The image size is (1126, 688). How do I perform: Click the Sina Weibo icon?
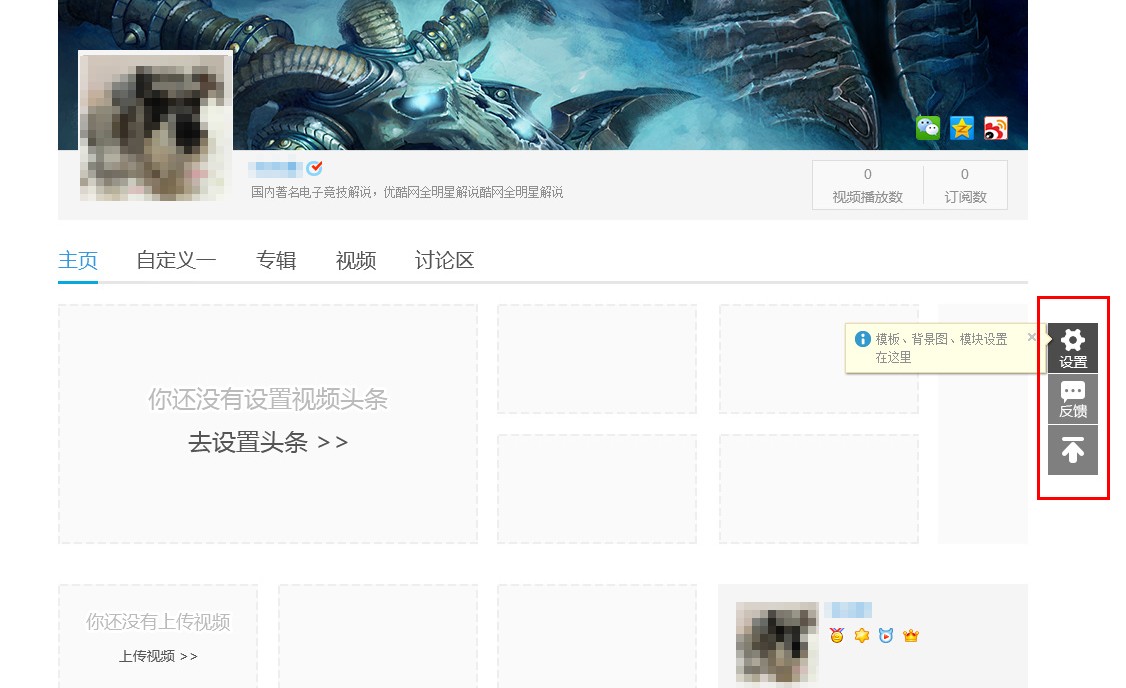(995, 129)
